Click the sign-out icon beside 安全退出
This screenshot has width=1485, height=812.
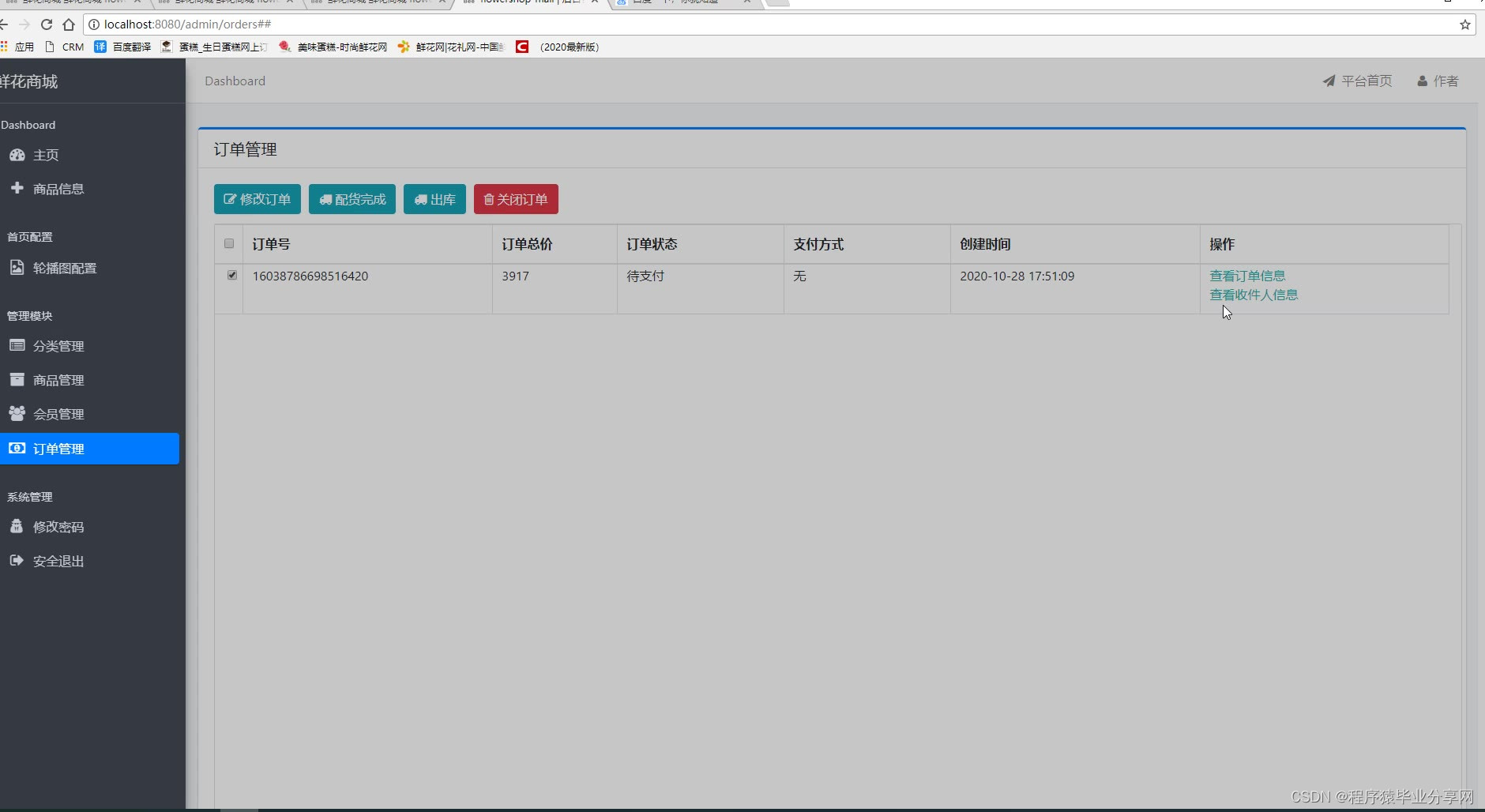17,560
